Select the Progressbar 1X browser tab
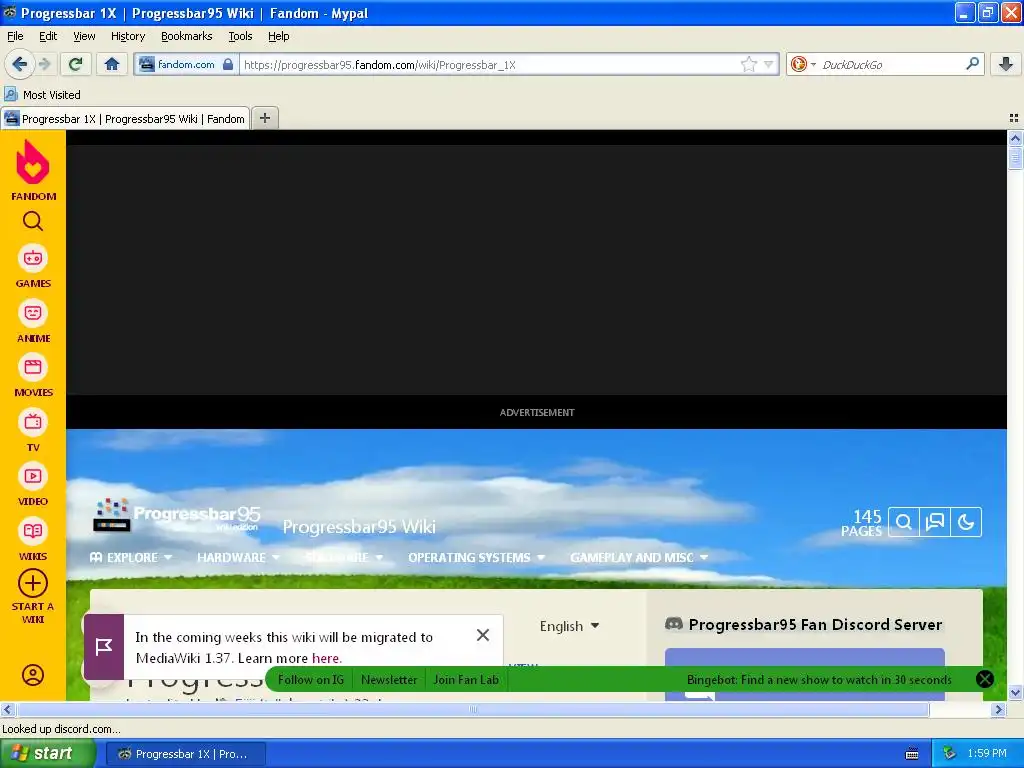 coord(125,118)
